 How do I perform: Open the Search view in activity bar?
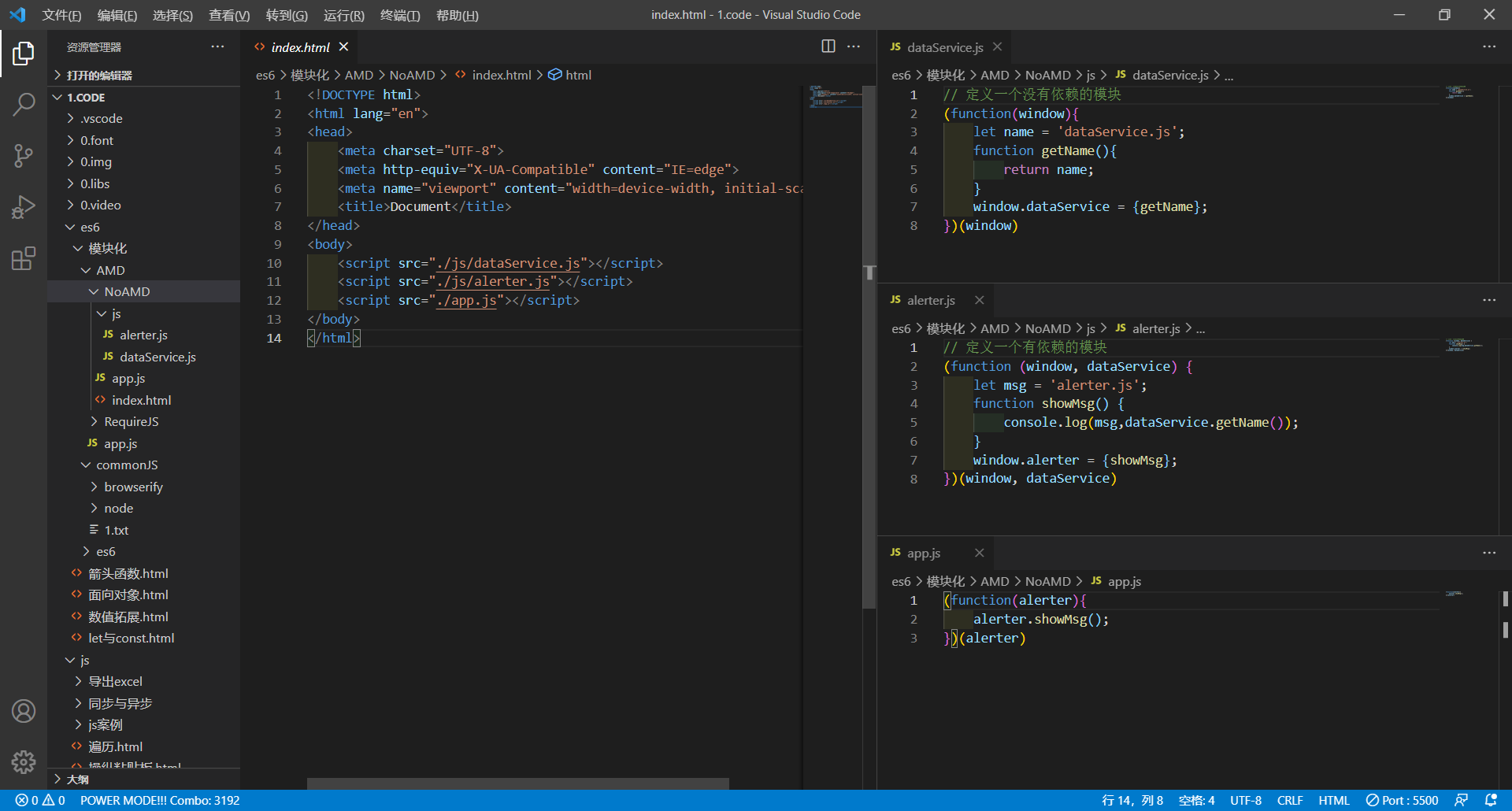[x=24, y=104]
